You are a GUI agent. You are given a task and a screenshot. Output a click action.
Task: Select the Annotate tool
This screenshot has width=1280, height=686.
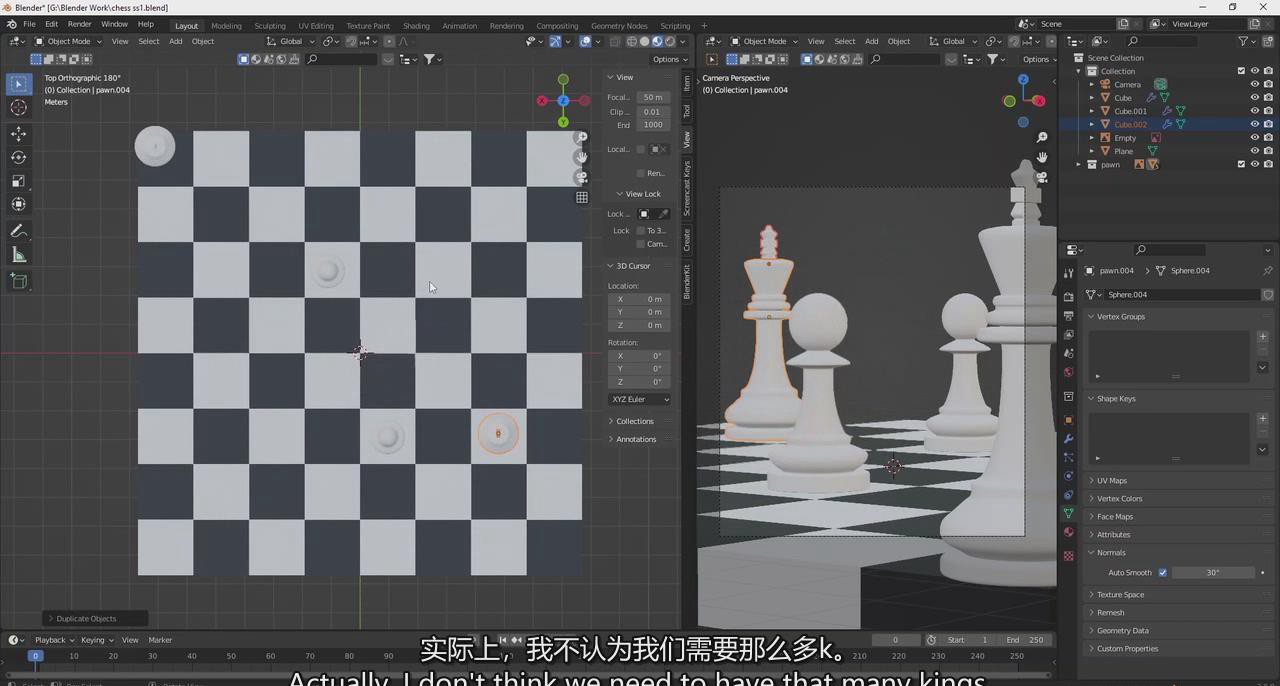click(x=19, y=231)
